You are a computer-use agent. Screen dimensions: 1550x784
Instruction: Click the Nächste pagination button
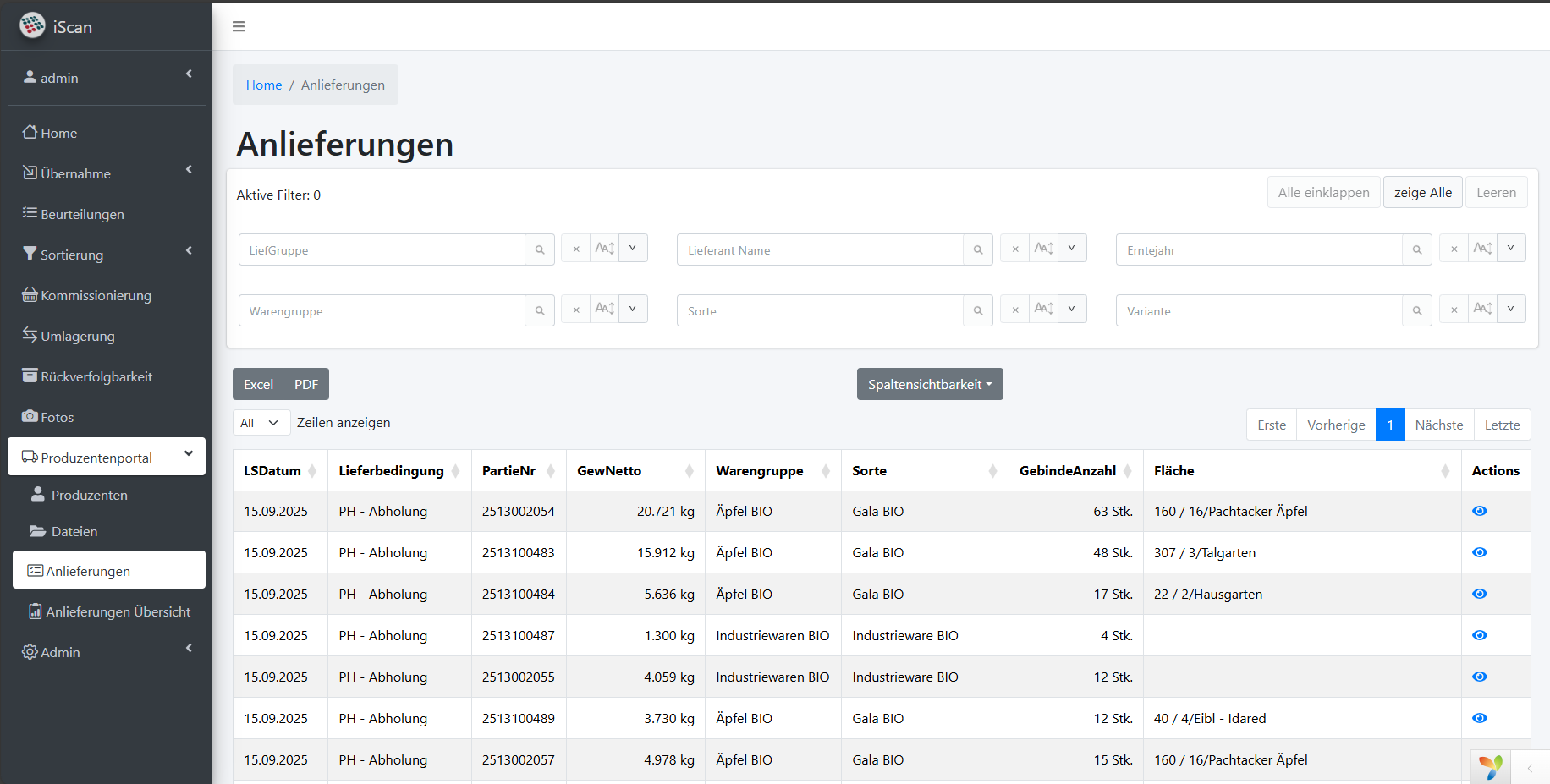coord(1438,425)
